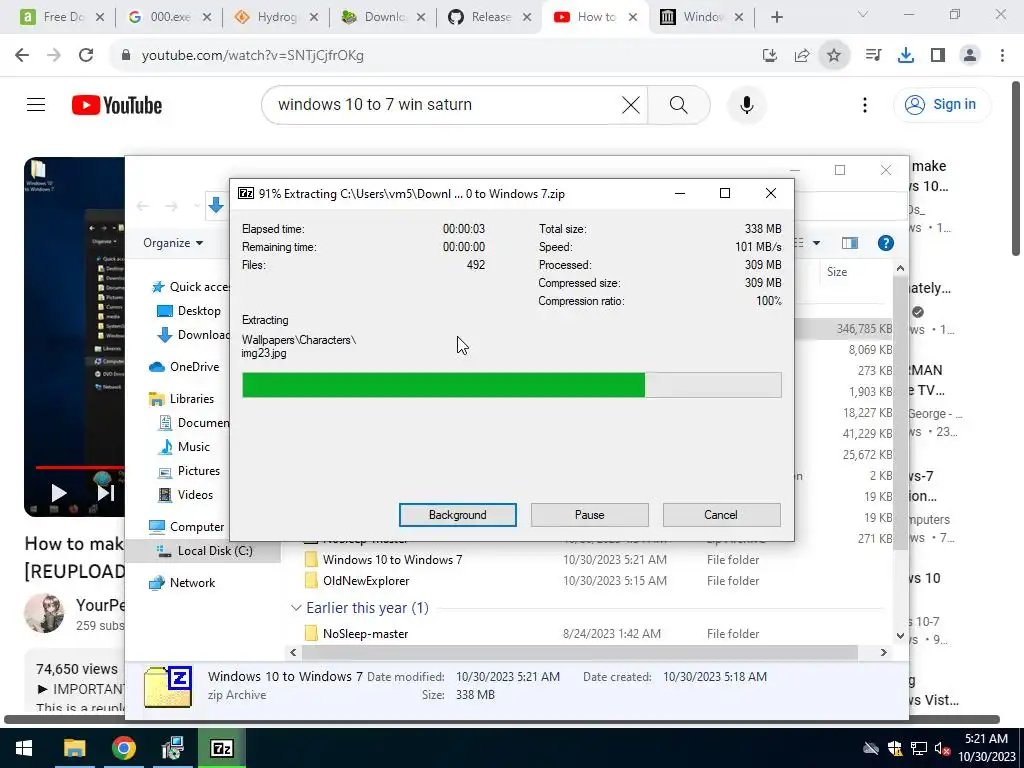Open the change view dropdown arrow

816,243
